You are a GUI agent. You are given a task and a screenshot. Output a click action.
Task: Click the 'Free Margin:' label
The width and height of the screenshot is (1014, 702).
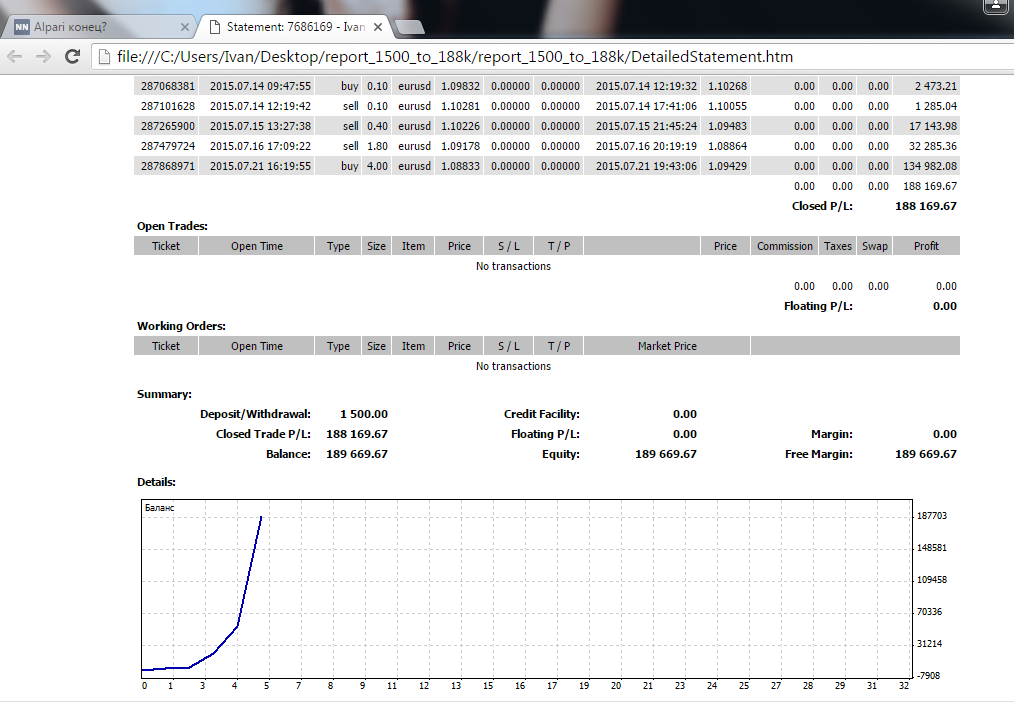coord(819,454)
